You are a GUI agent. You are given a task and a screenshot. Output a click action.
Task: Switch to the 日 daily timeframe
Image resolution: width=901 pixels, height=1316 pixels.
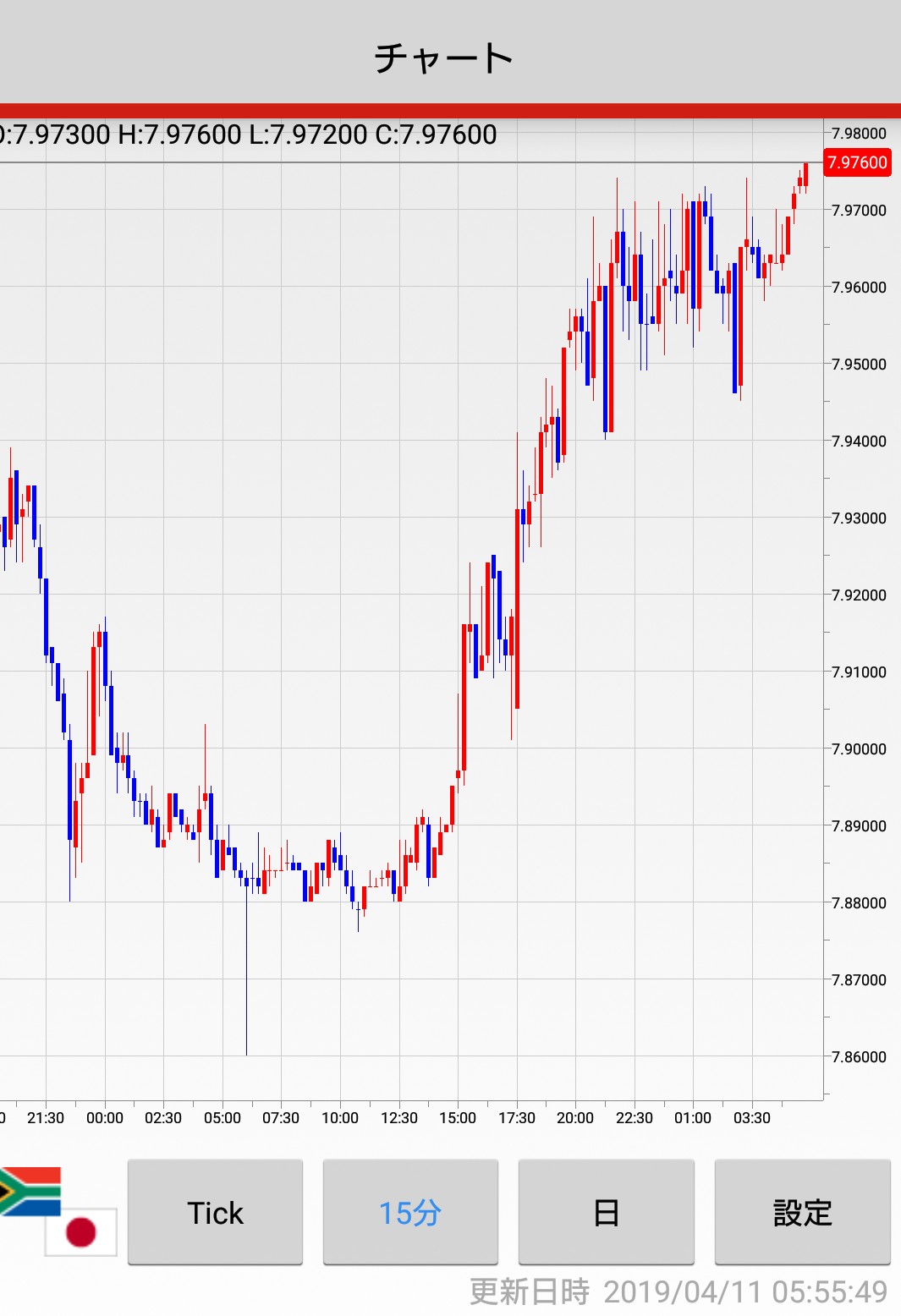[606, 1212]
